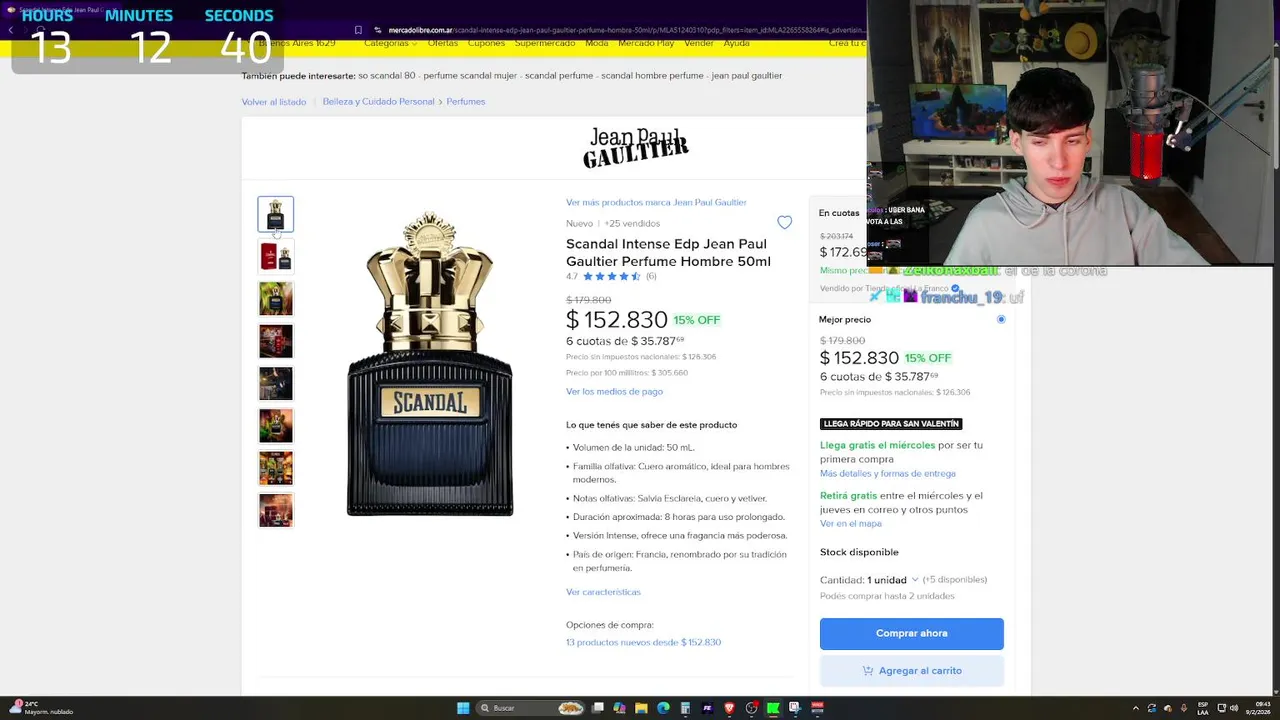Click the Jean Paul Gaultier brand logo
Viewport: 1280px width, 720px height.
[636, 148]
